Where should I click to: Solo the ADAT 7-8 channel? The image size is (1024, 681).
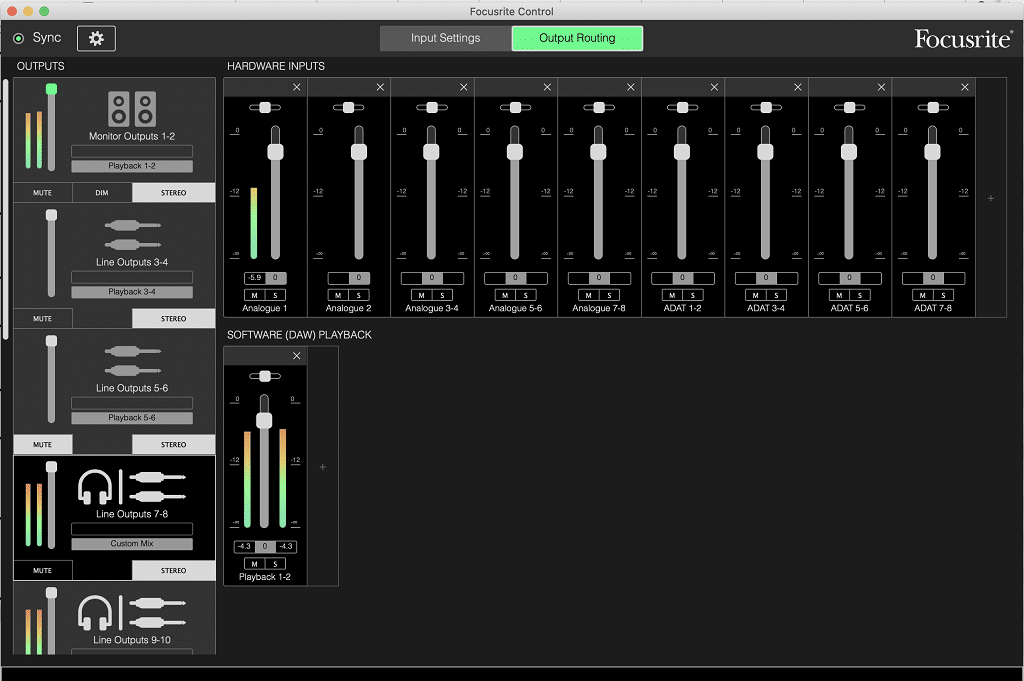[944, 295]
